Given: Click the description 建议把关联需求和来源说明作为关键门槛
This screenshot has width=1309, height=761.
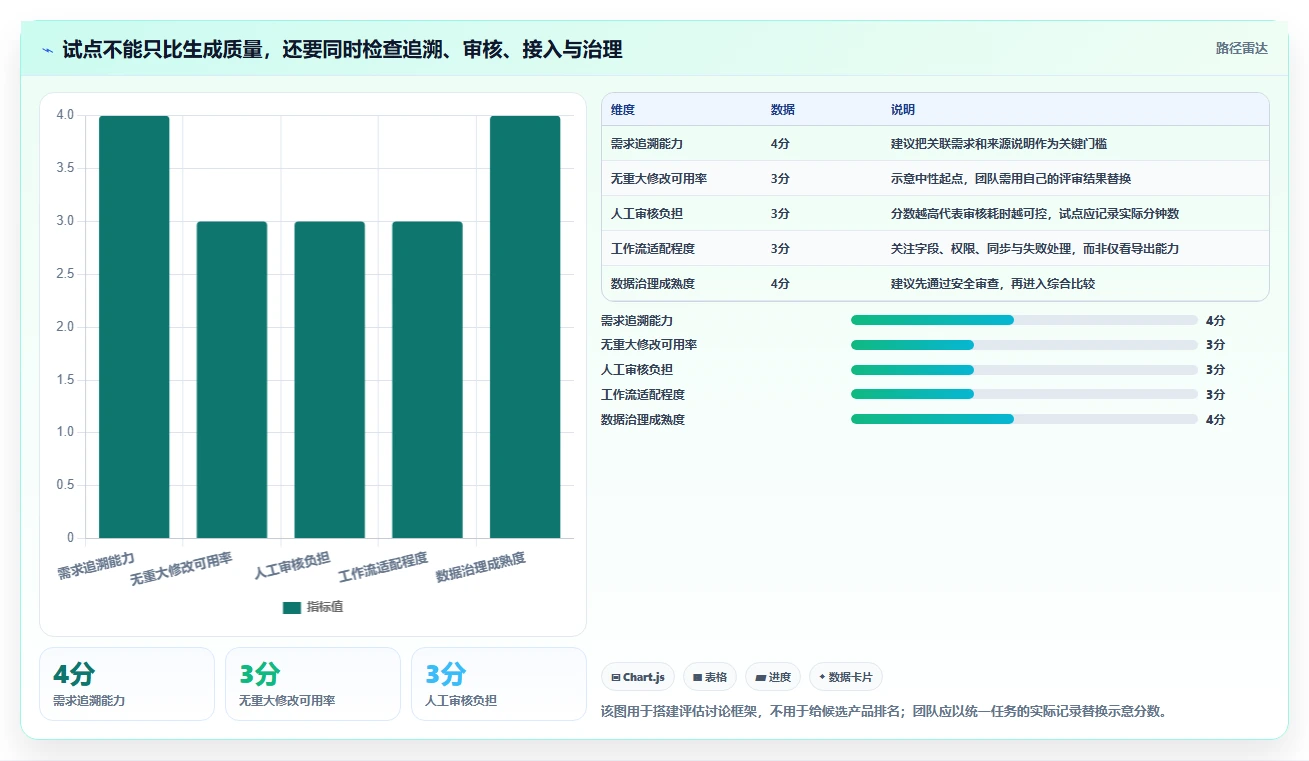Looking at the screenshot, I should (999, 144).
